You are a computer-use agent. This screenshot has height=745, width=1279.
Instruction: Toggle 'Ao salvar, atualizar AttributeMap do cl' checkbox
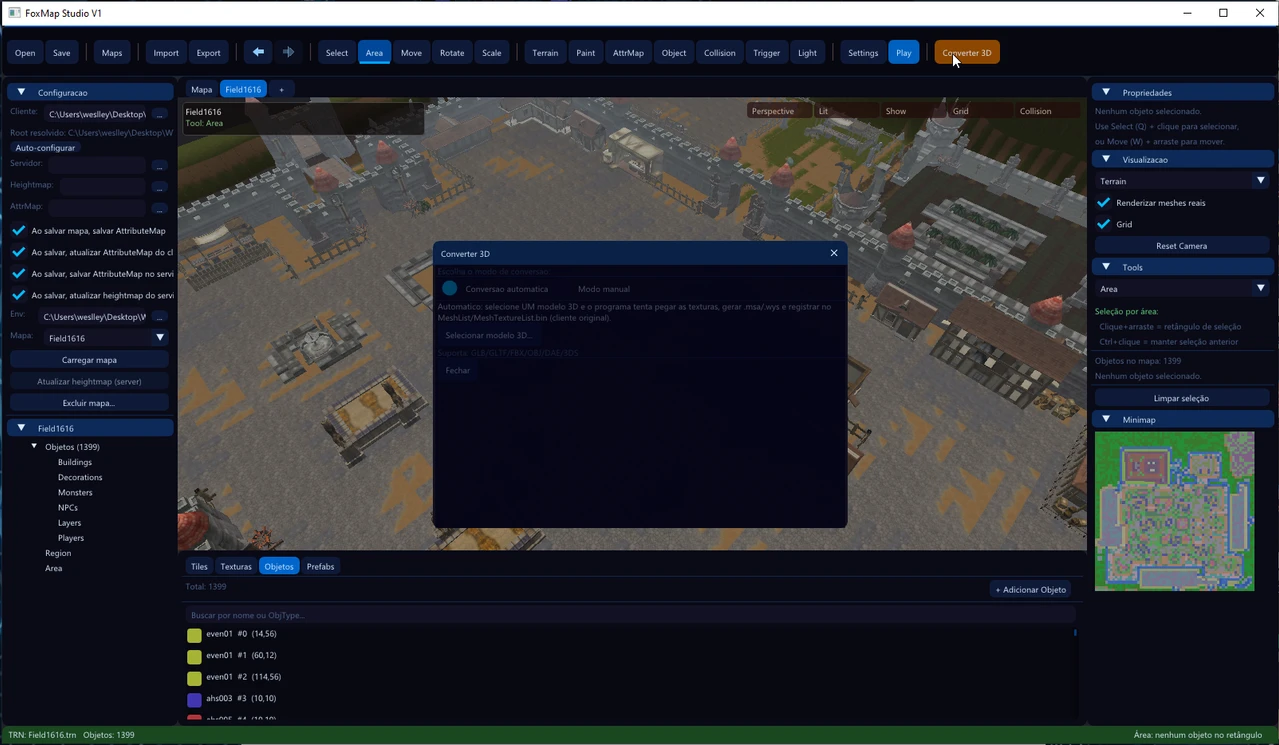18,252
